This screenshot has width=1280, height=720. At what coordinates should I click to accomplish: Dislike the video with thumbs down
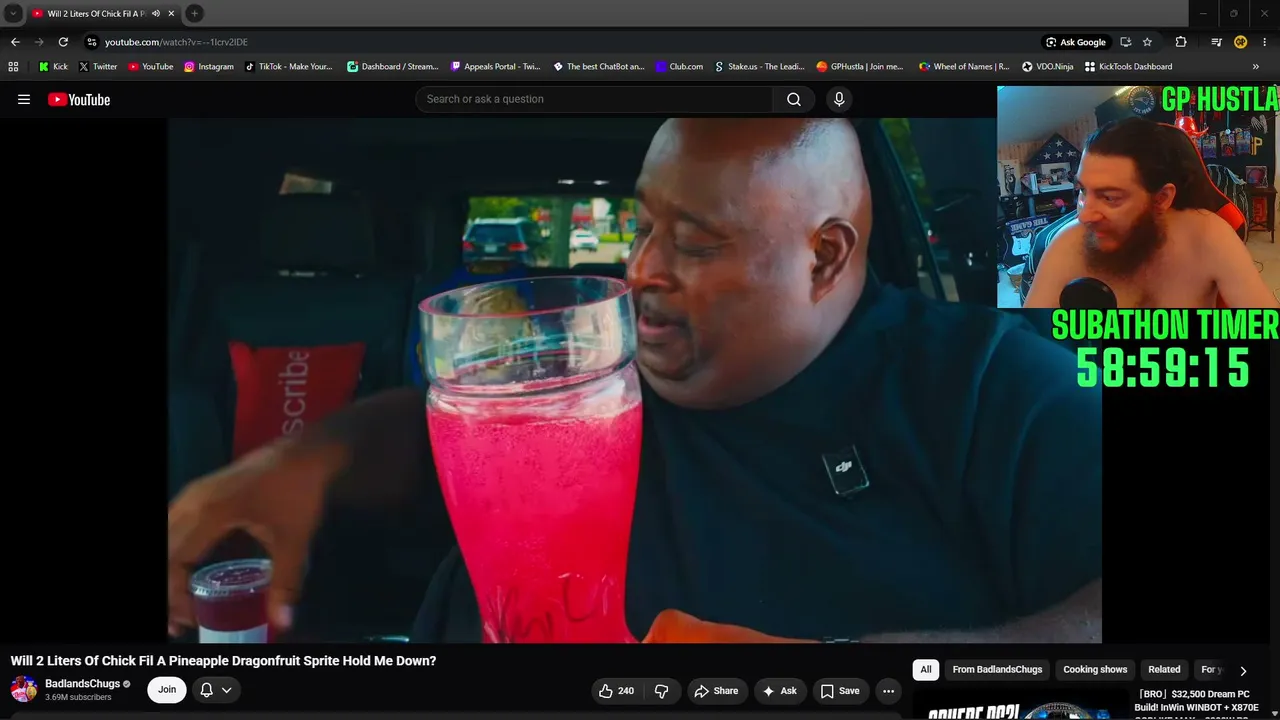click(x=662, y=691)
